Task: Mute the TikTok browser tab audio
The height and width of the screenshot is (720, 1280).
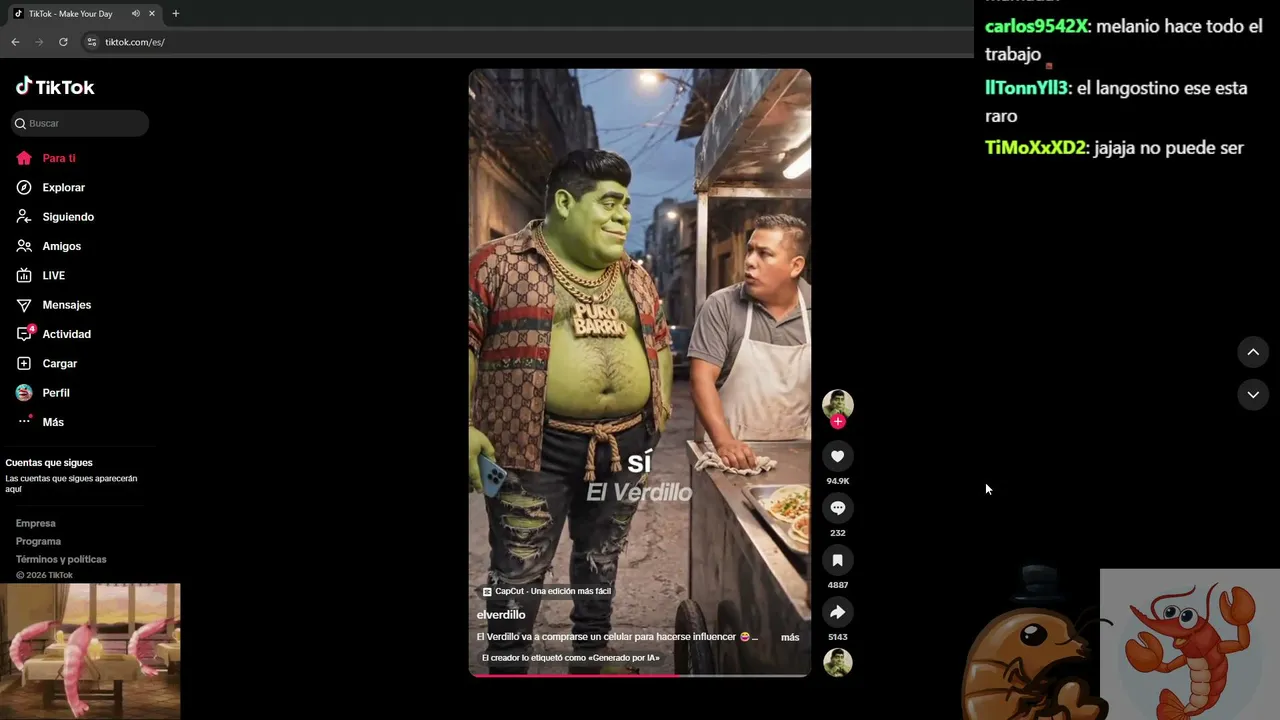Action: [136, 14]
